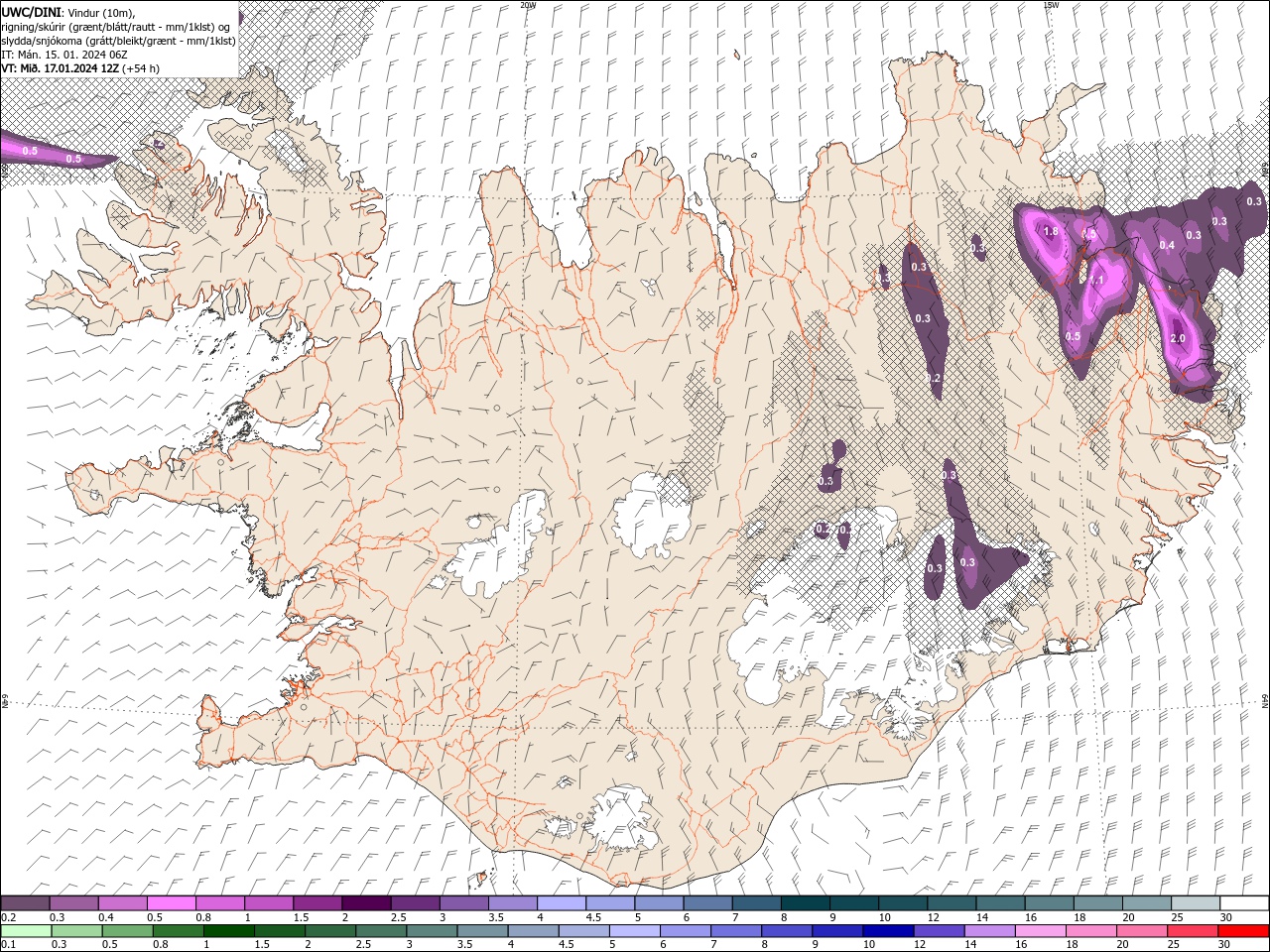Select the dark teal 8 swatch on upper scale
This screenshot has height=952, width=1270.
804,903
